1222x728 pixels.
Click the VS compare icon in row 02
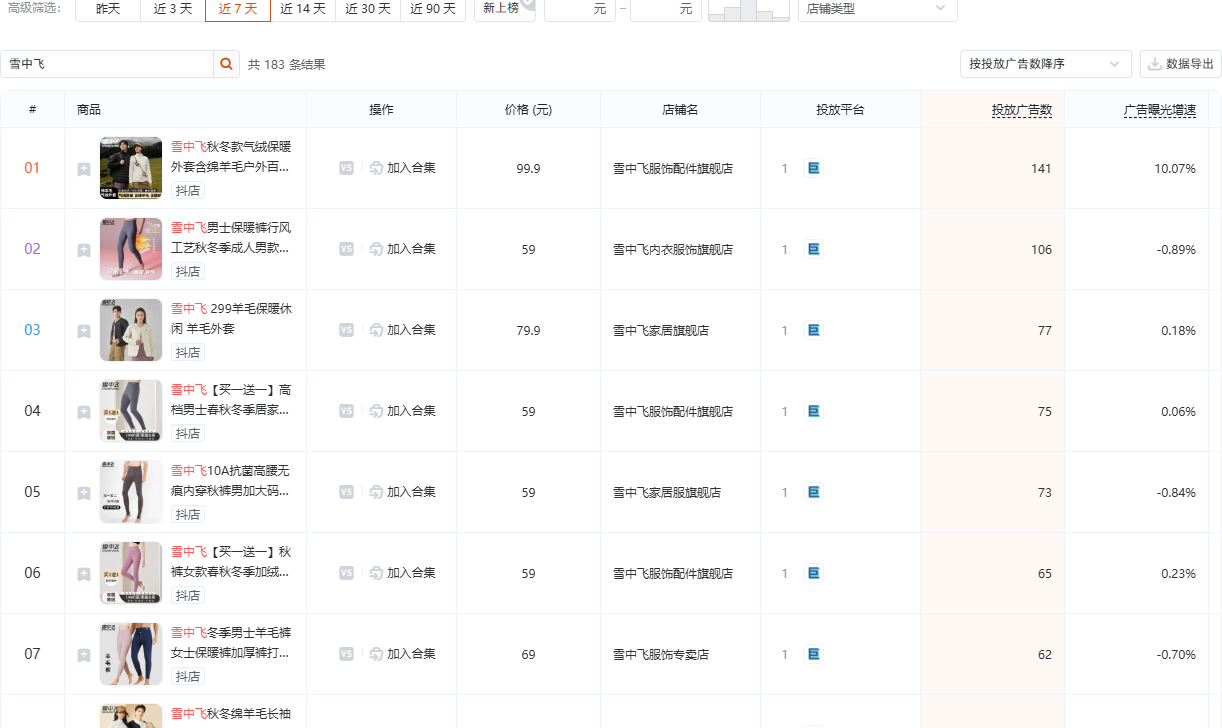pyautogui.click(x=346, y=249)
